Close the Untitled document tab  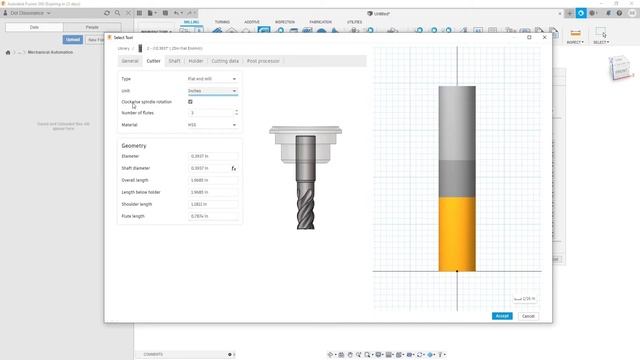(x=560, y=13)
